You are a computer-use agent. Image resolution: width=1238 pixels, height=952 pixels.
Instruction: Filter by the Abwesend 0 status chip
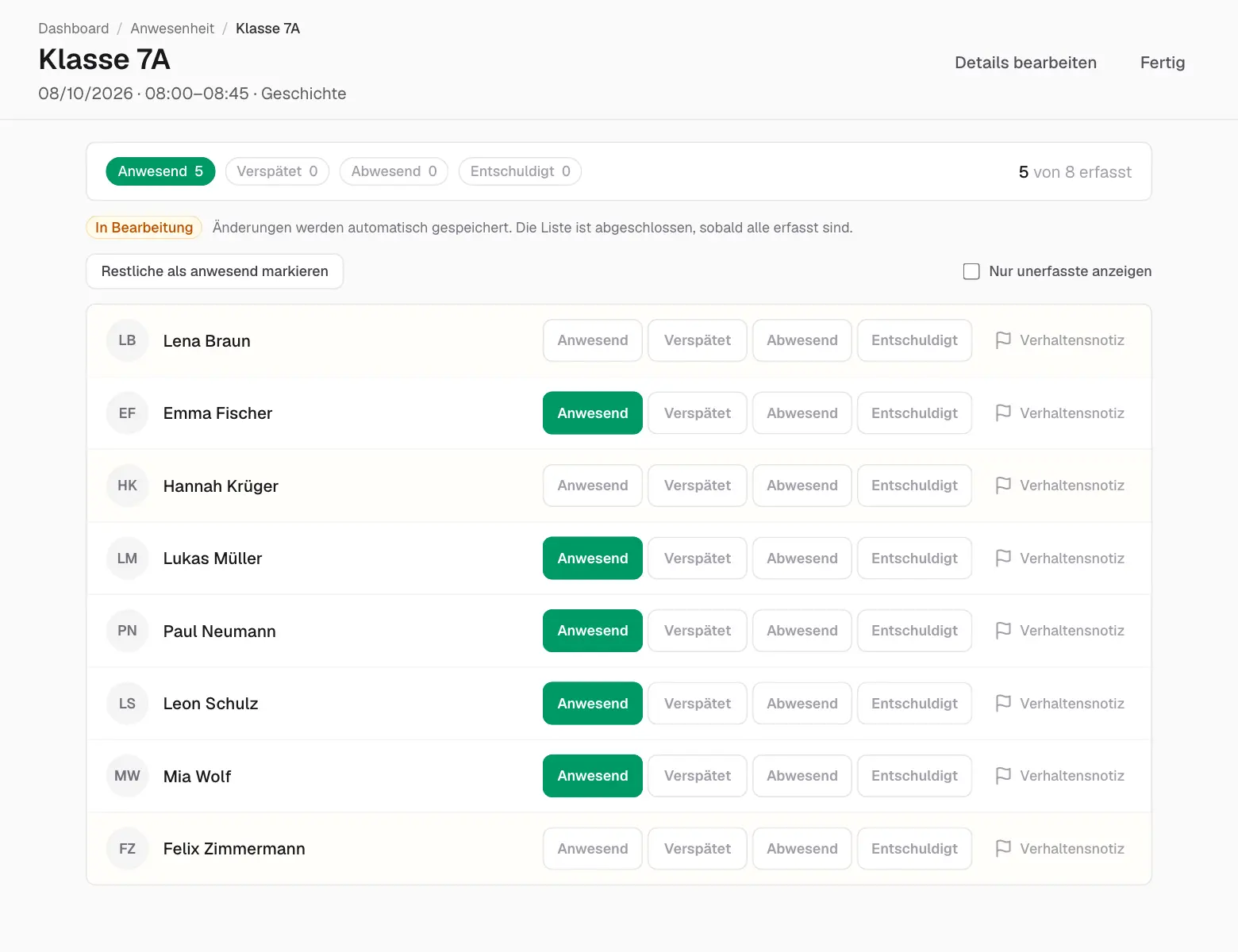[x=394, y=171]
